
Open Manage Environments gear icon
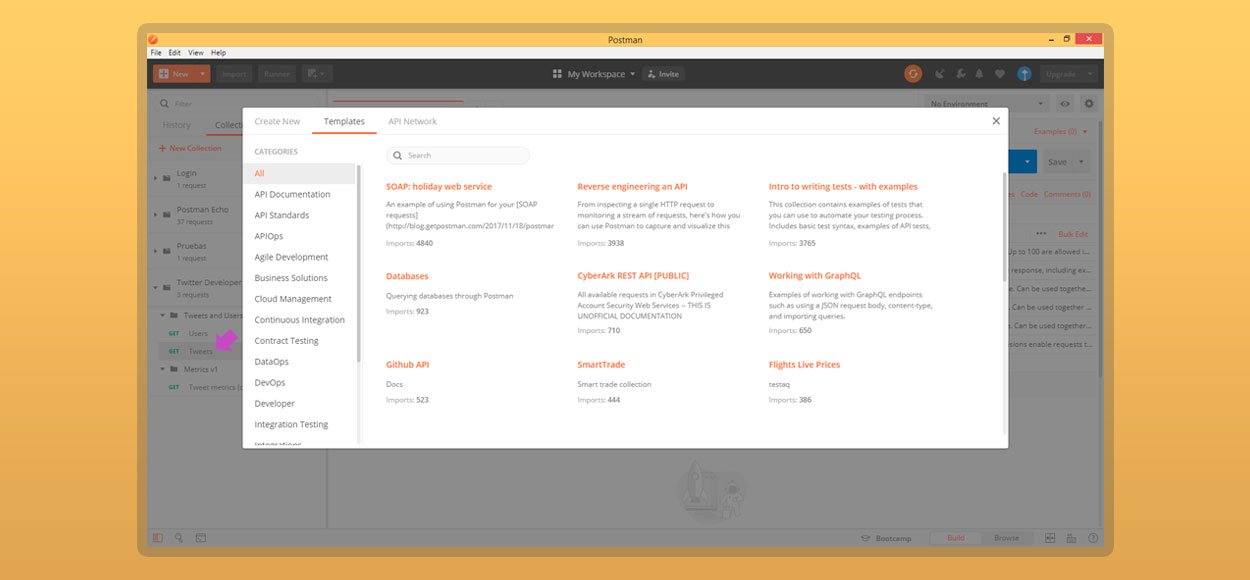pos(1089,104)
